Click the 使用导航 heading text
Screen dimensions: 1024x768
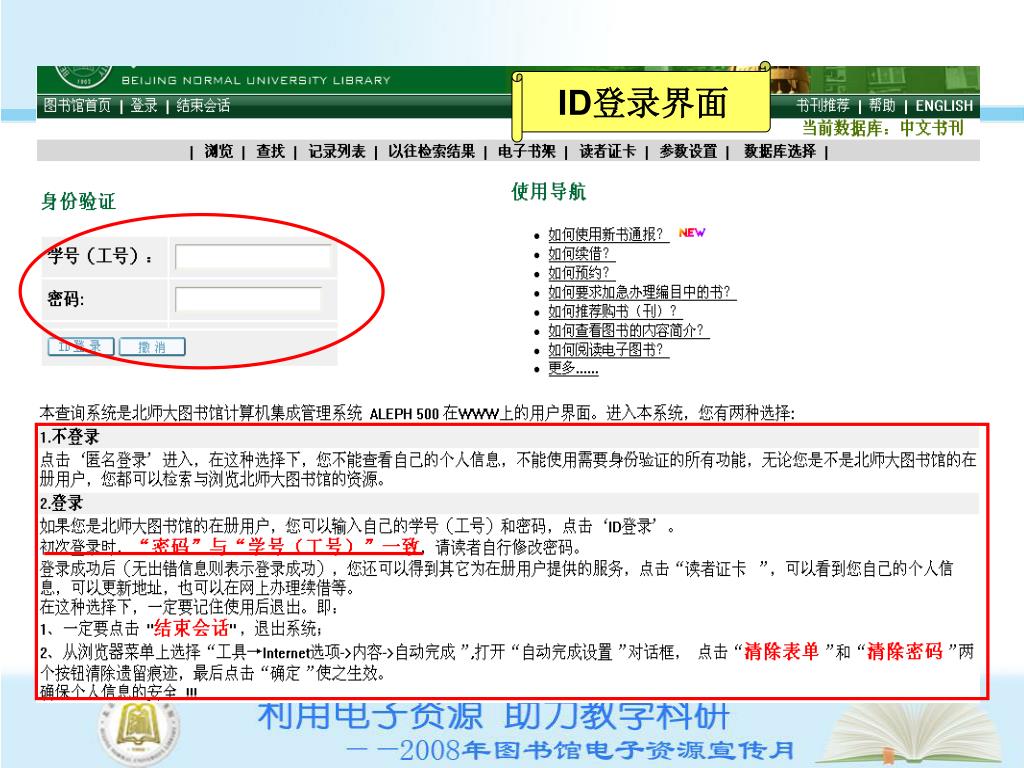[x=549, y=191]
